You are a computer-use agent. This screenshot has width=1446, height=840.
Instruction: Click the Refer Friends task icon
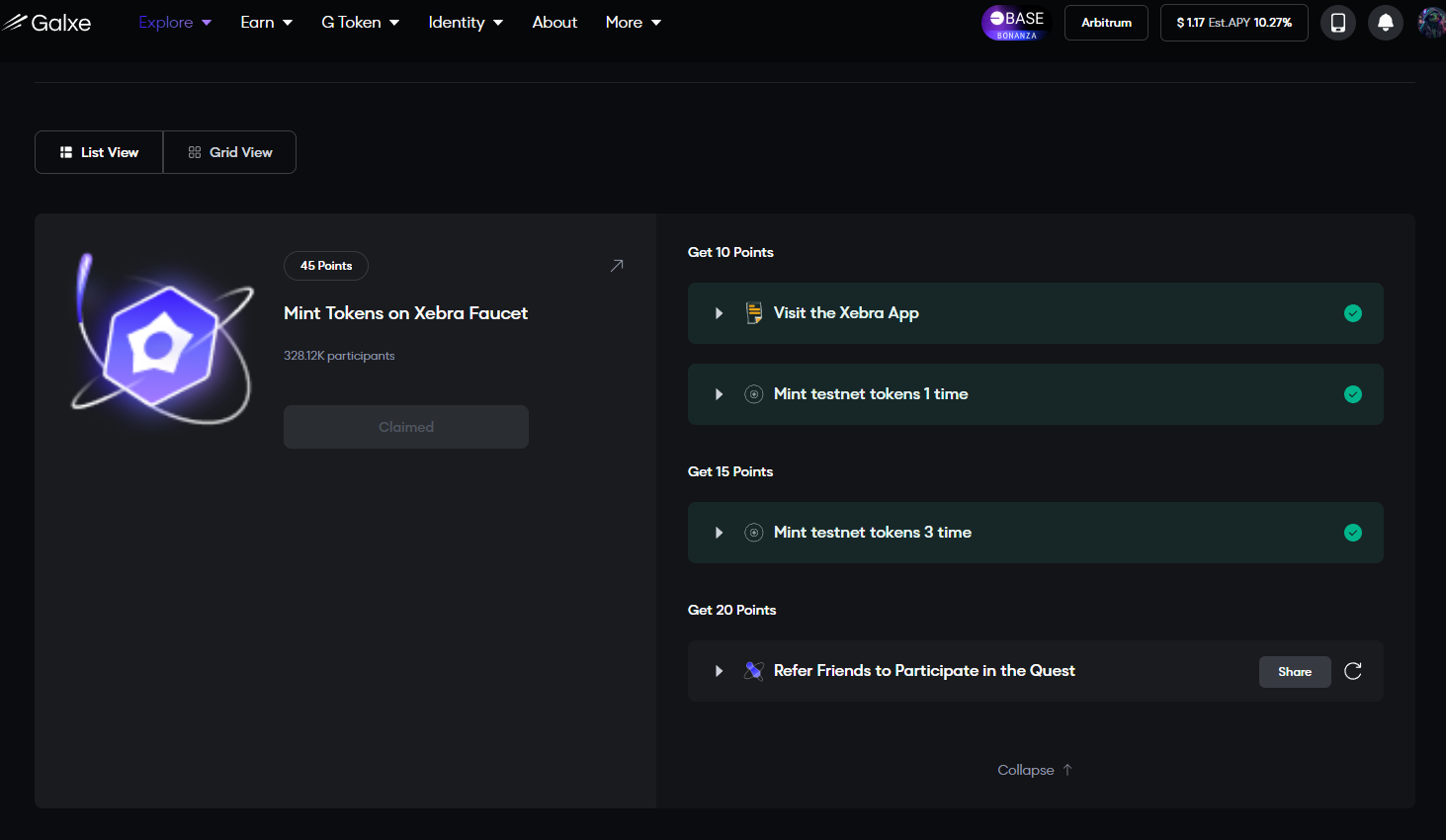754,671
